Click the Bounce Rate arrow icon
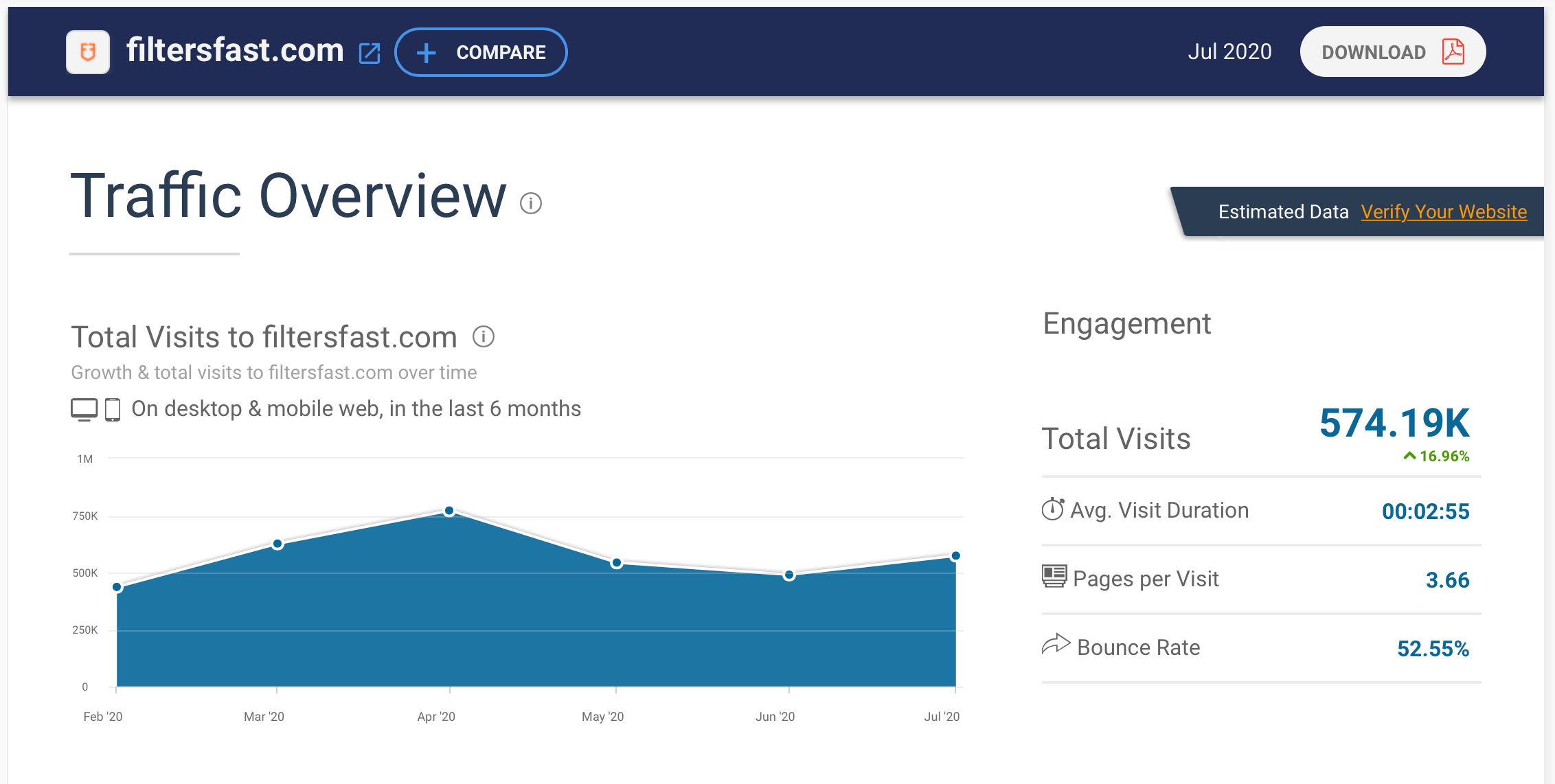1555x784 pixels. [x=1056, y=644]
